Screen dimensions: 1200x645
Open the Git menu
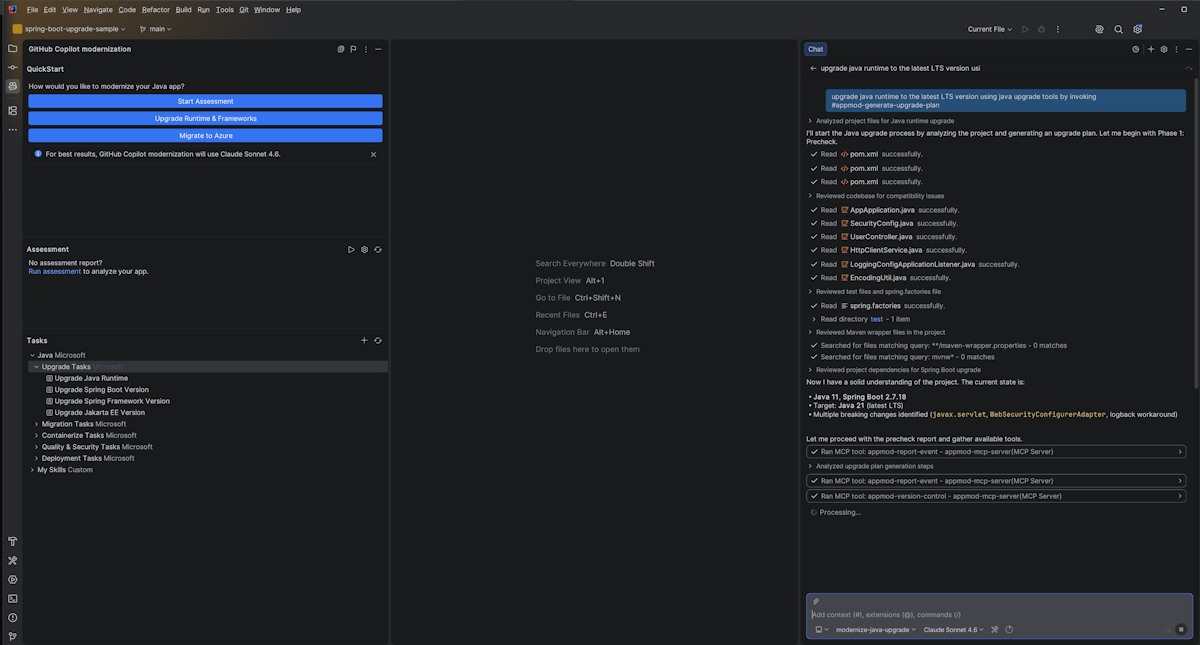pyautogui.click(x=244, y=9)
